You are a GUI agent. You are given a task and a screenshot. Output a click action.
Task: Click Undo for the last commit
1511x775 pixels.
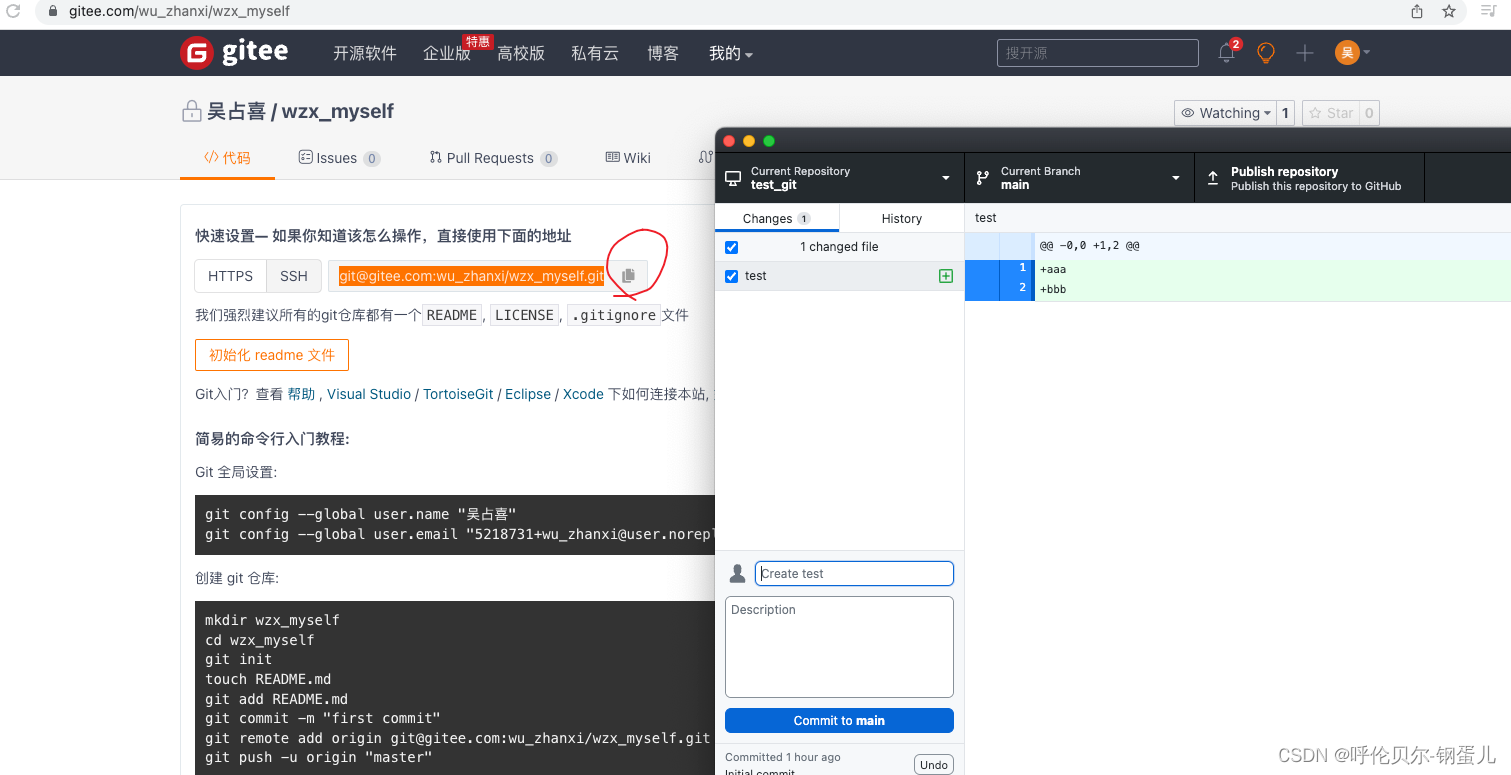coord(934,764)
